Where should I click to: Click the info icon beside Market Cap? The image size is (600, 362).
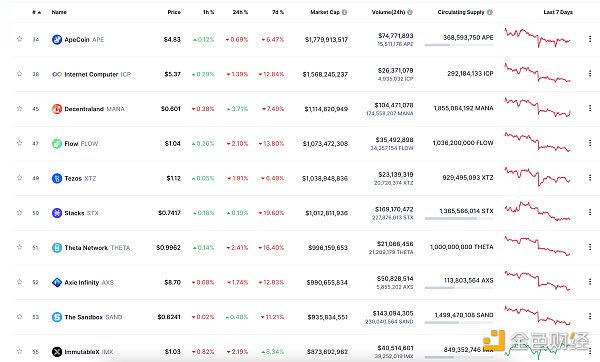(x=344, y=12)
